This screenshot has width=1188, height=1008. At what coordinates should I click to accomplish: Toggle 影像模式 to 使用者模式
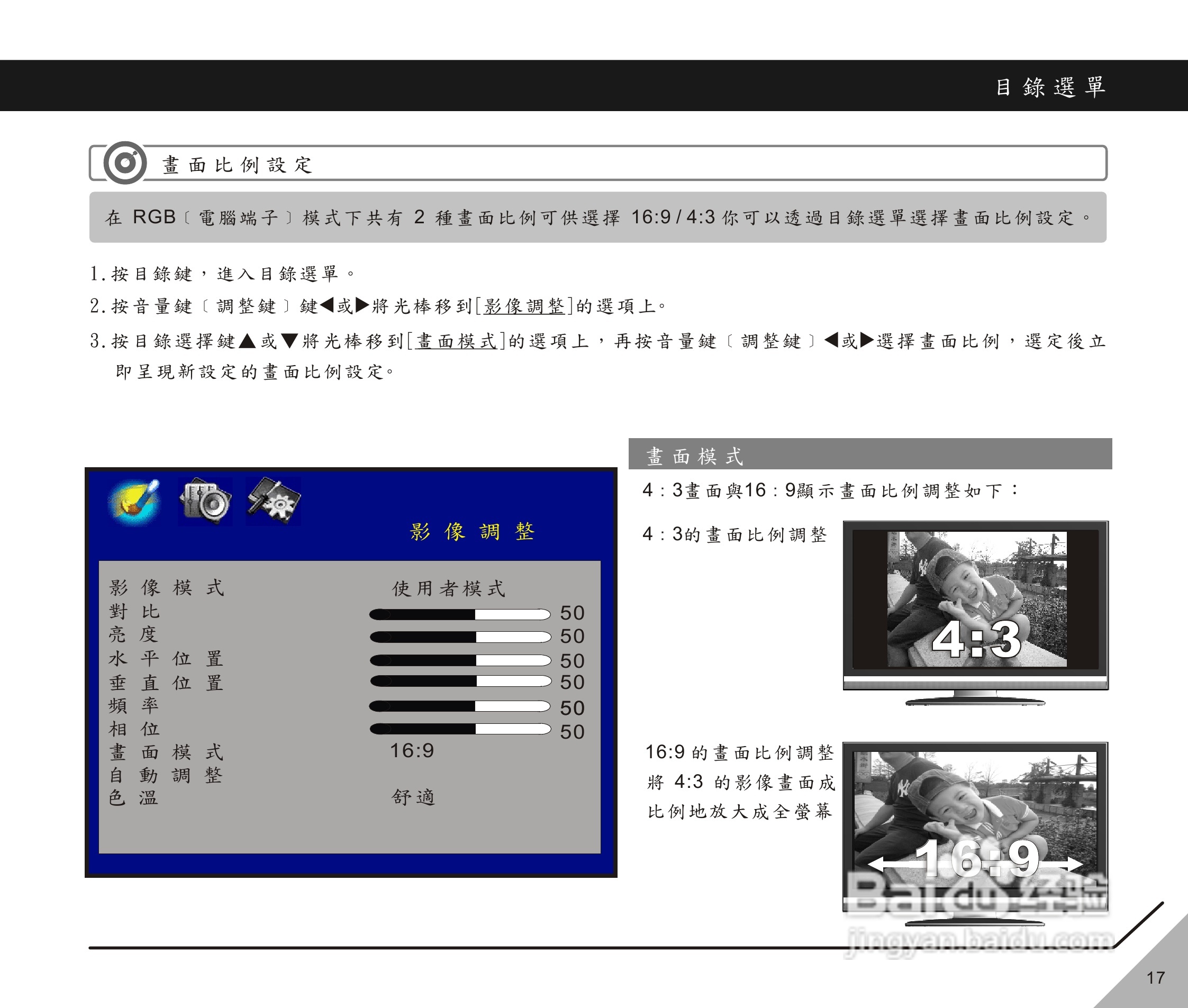point(448,588)
